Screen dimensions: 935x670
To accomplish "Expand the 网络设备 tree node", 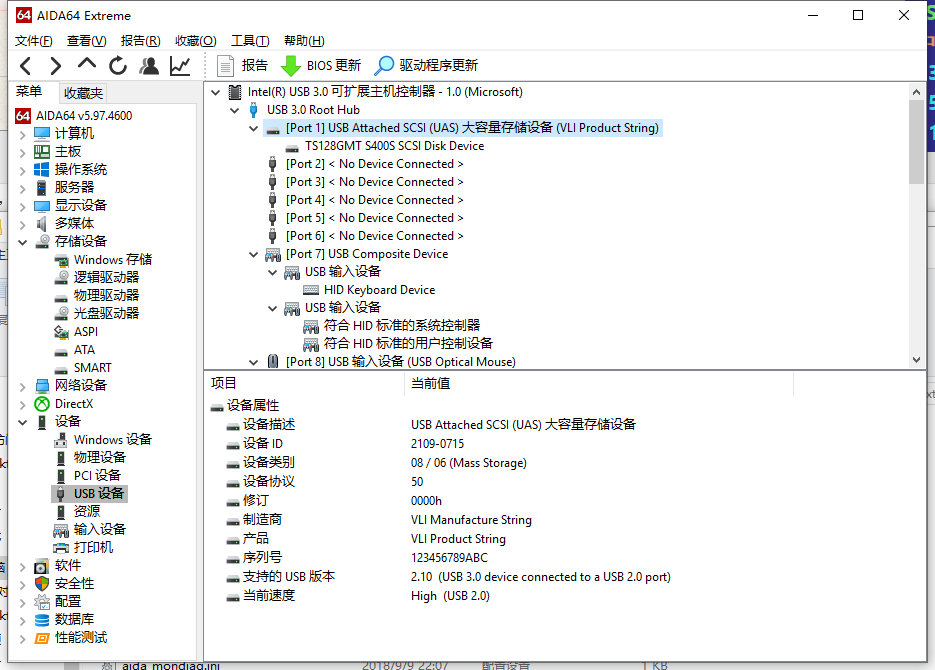I will (23, 386).
